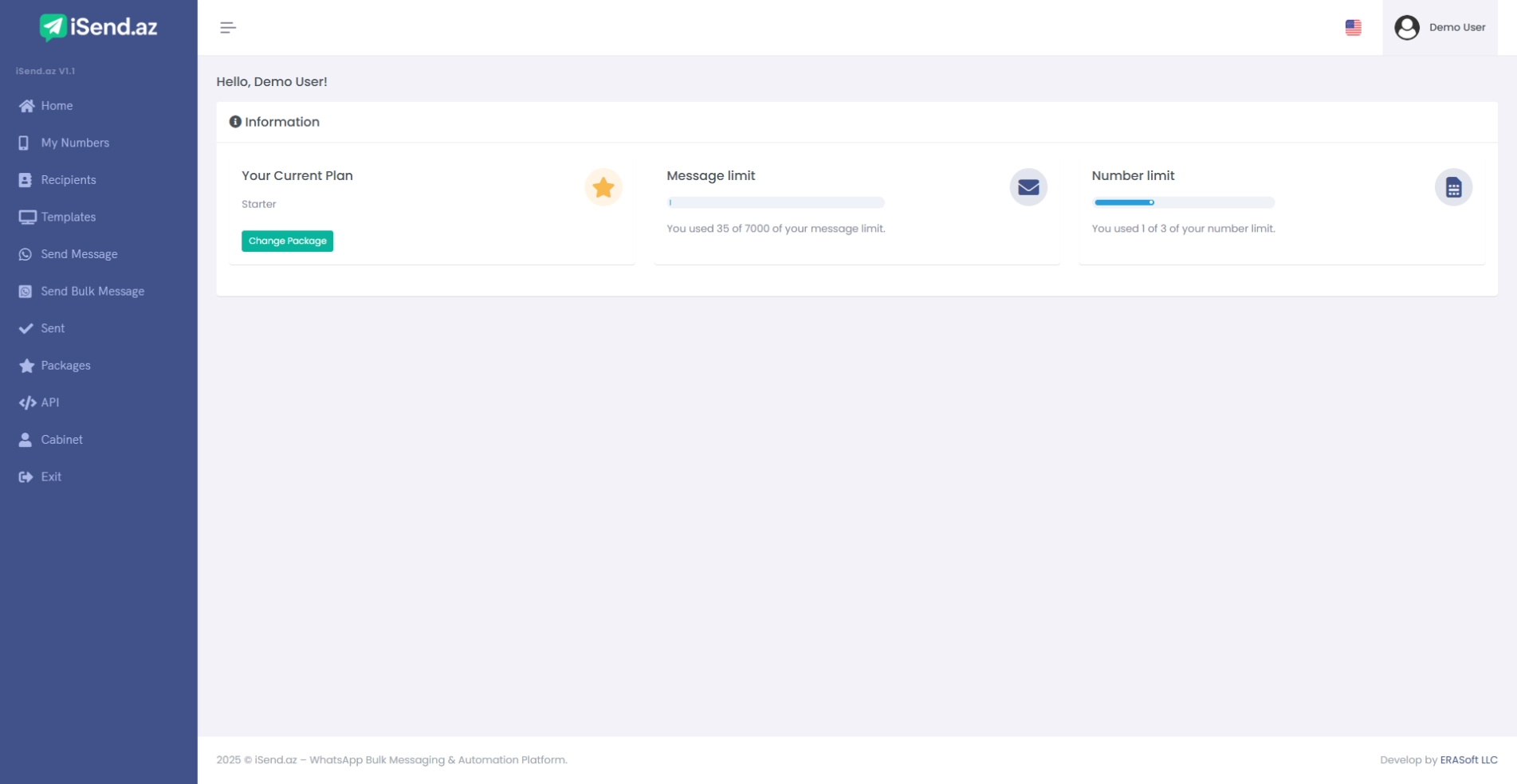Click the iSend.az logo
Viewport: 1517px width, 784px height.
[99, 27]
